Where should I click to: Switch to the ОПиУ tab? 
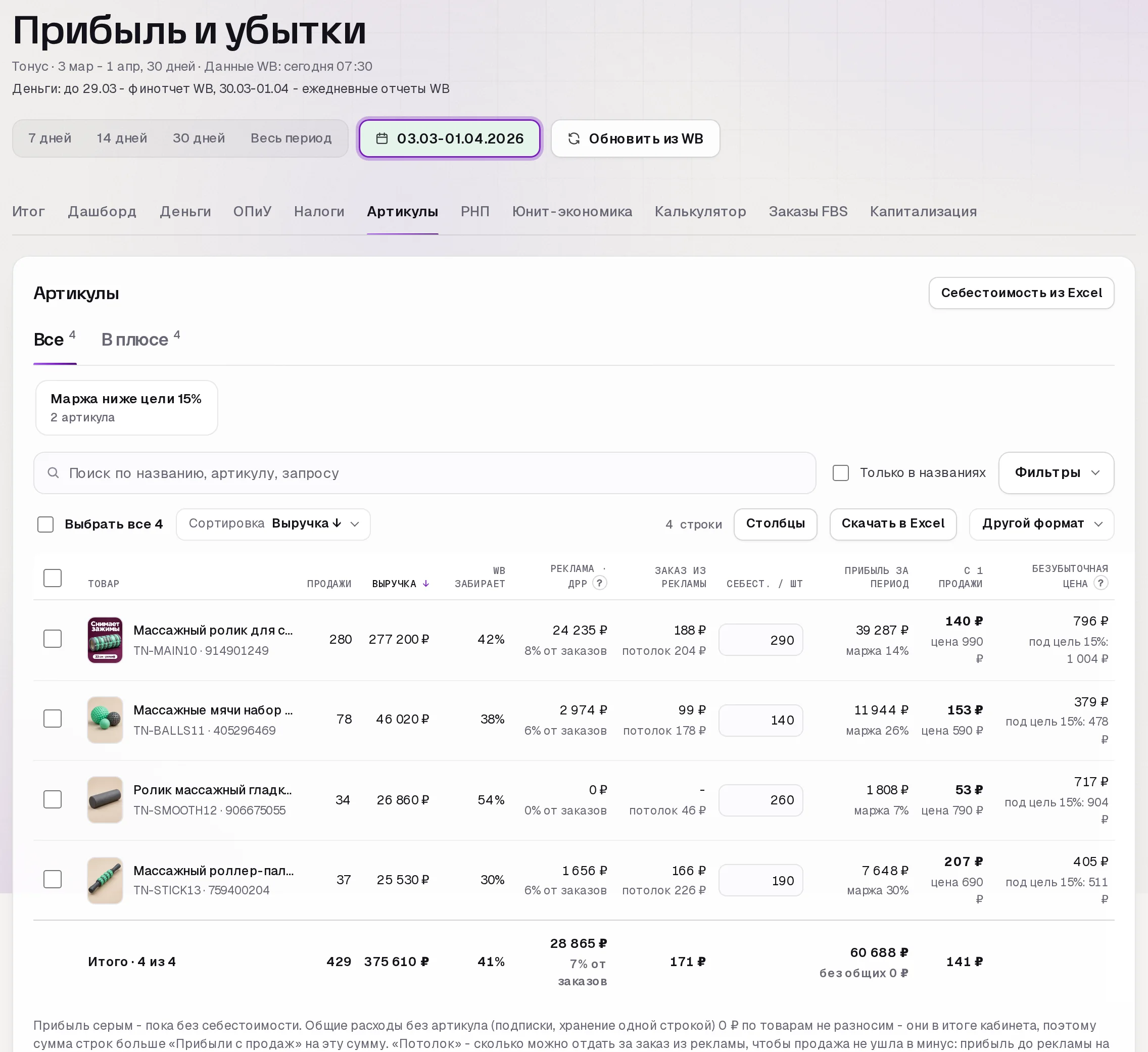coord(252,211)
